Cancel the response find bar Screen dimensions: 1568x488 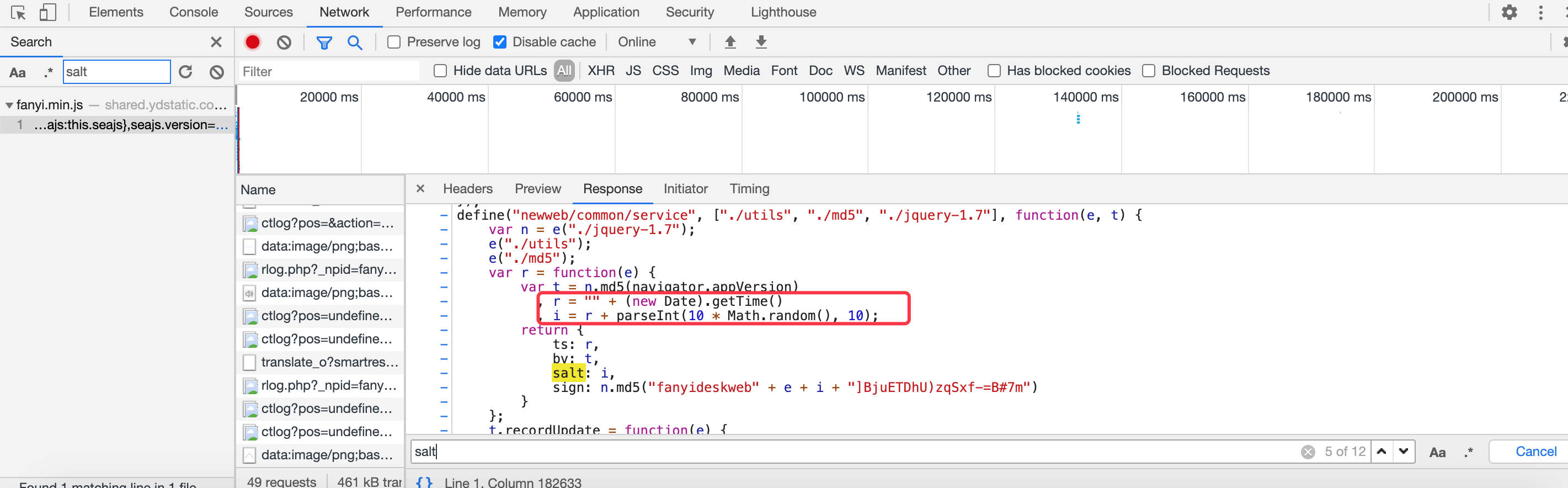click(1535, 452)
